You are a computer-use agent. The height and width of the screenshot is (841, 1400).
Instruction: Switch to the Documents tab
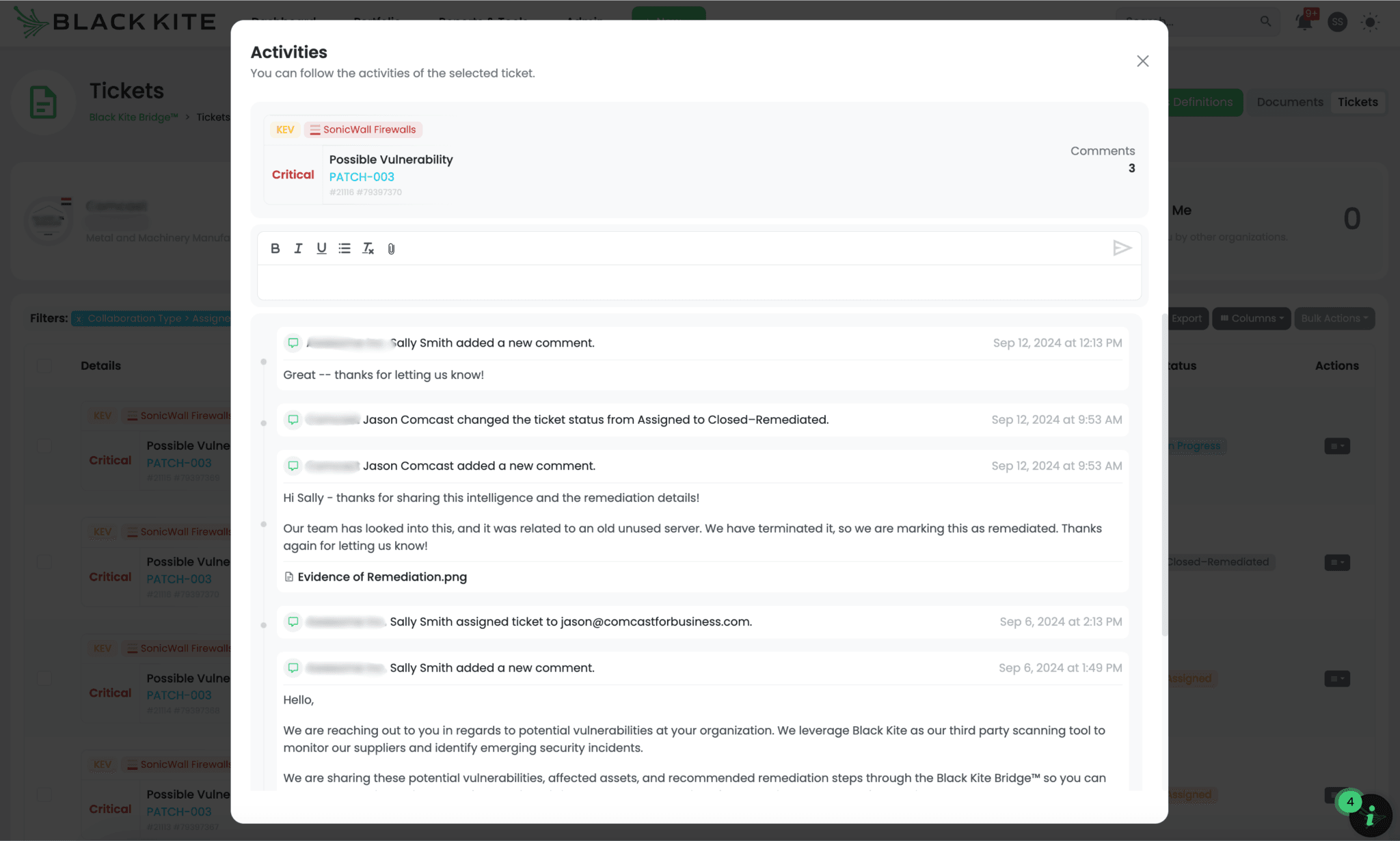pyautogui.click(x=1289, y=102)
